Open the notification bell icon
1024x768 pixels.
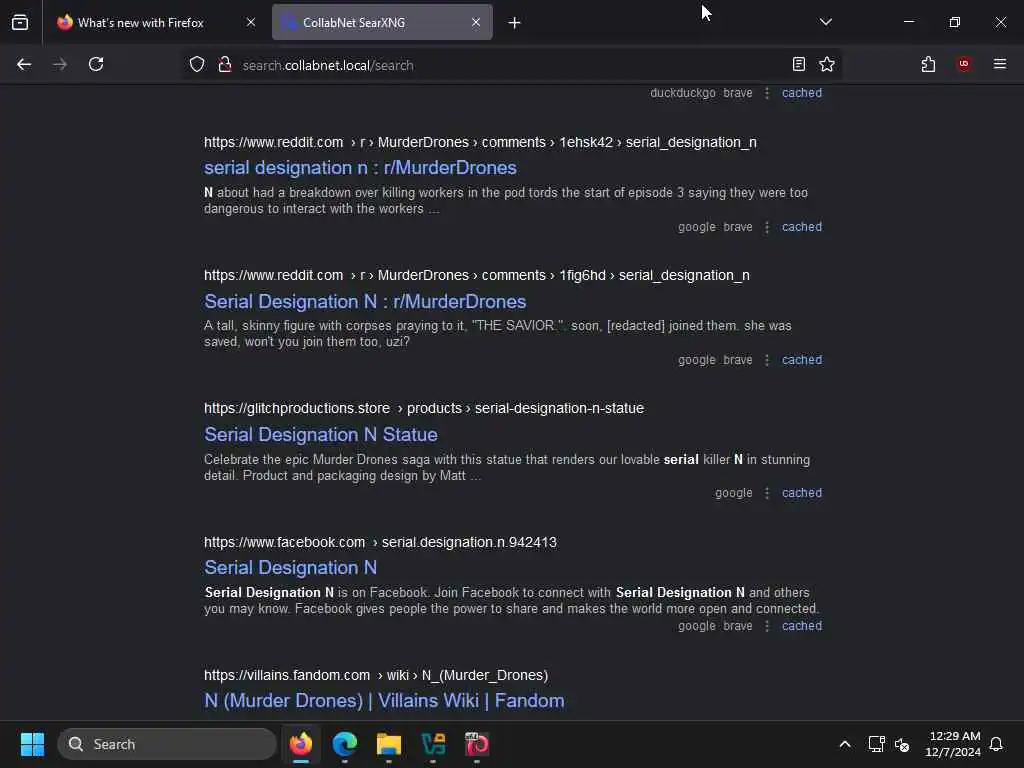click(996, 744)
